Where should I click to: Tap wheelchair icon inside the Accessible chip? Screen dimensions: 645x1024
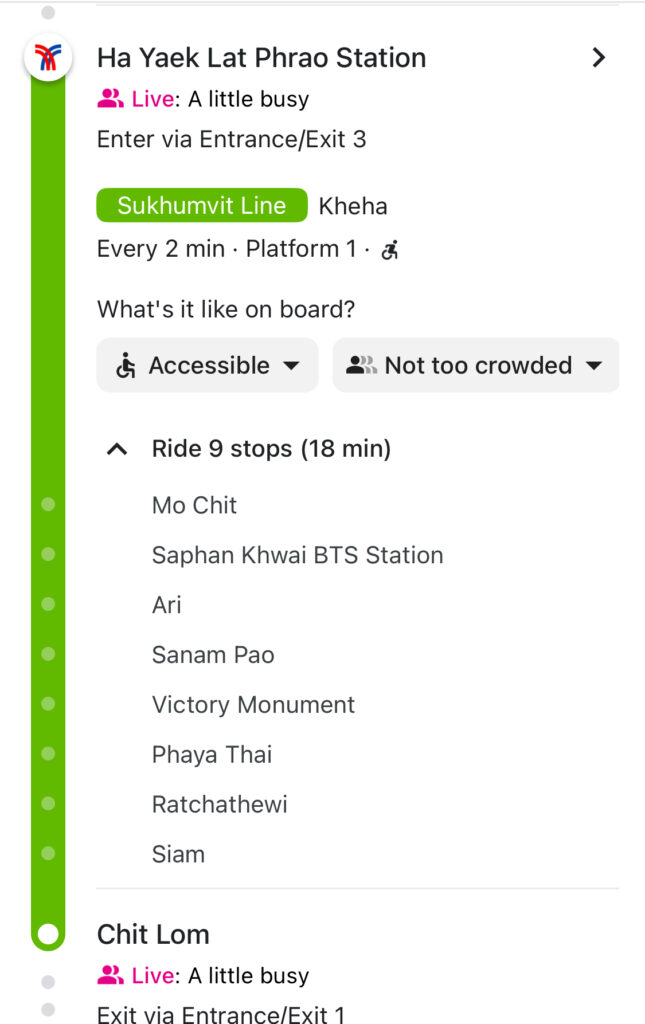pyautogui.click(x=125, y=366)
